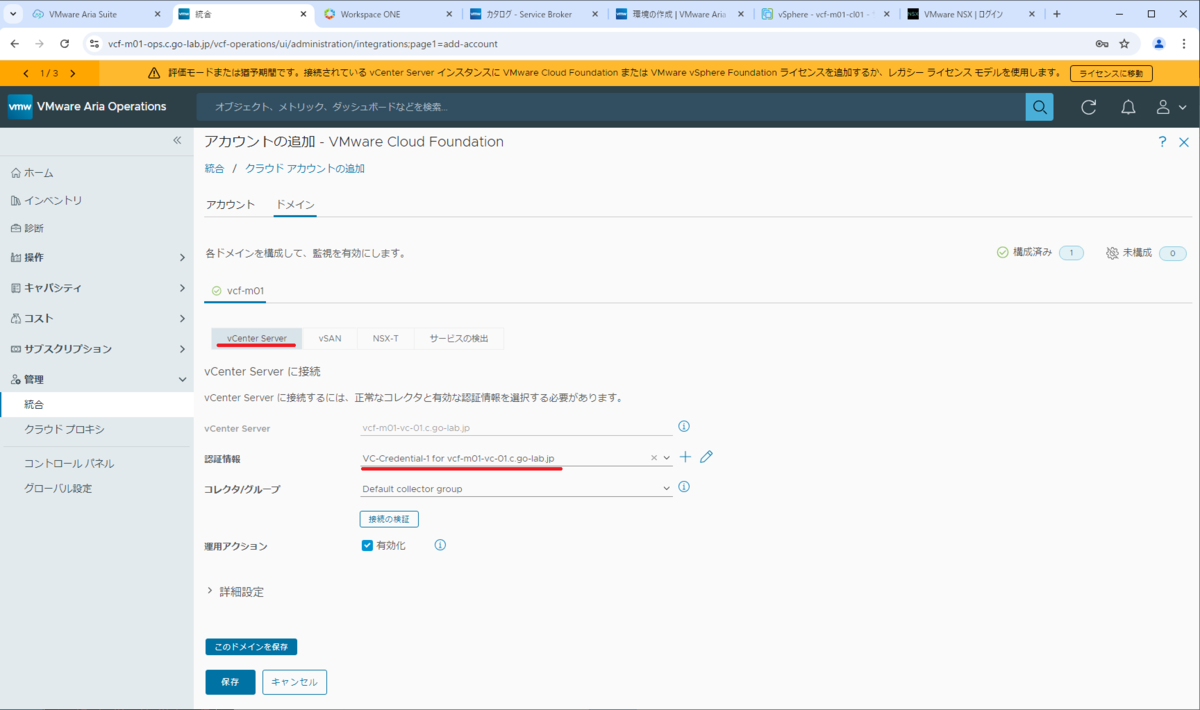Select the vSAN tab
The image size is (1200, 710).
coord(330,339)
